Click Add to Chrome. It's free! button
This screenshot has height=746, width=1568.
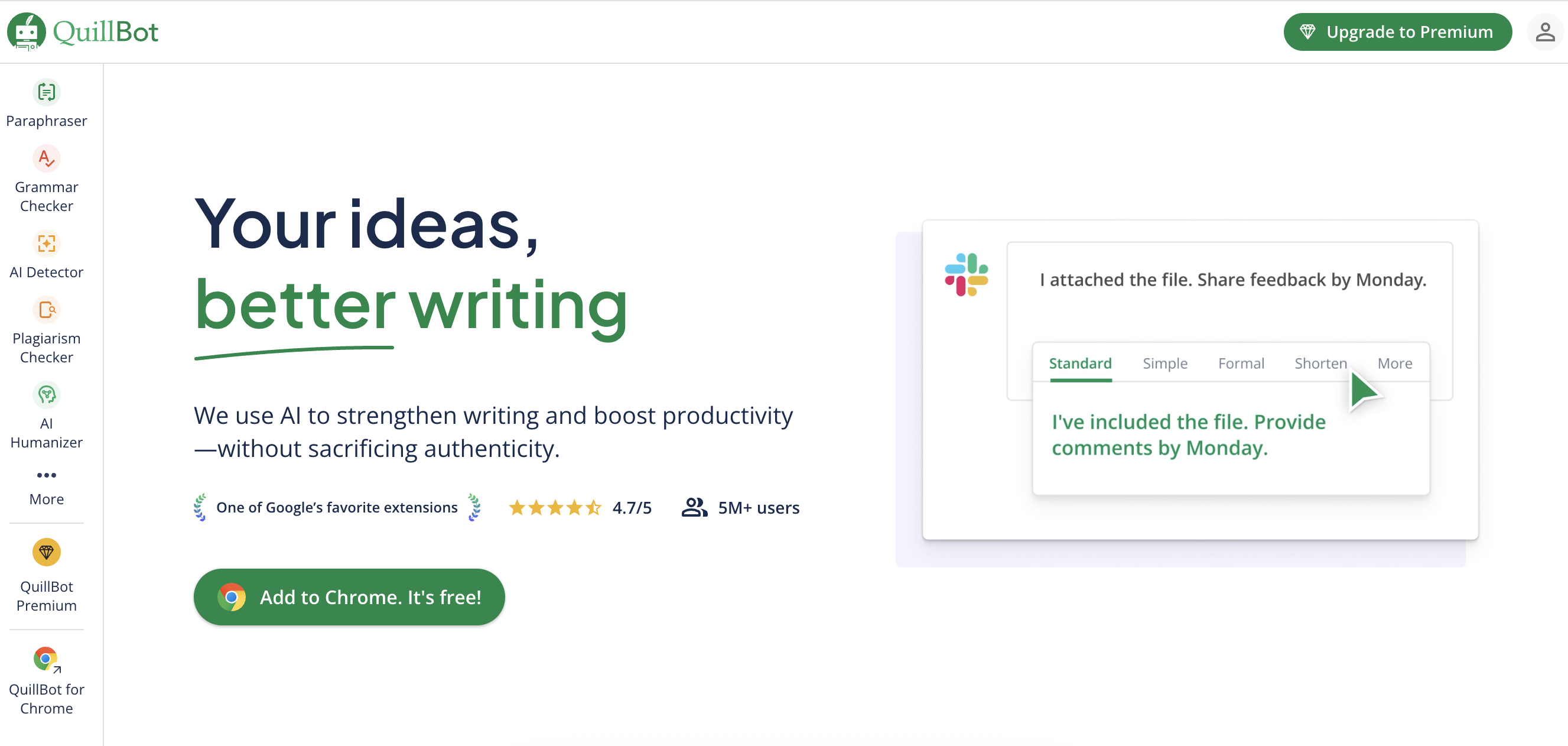349,597
